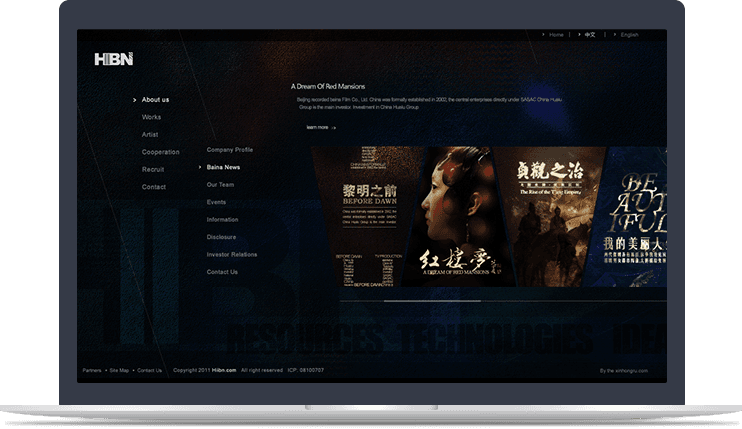Open Disclosure submenu item
Screen dimensions: 742x429
(221, 237)
